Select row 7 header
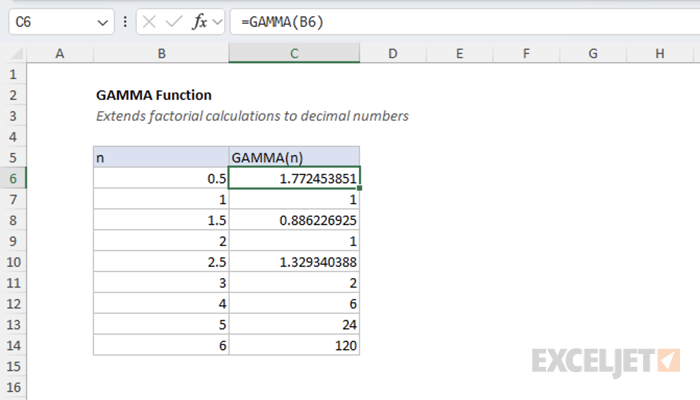Viewport: 700px width, 400px height. 13,200
